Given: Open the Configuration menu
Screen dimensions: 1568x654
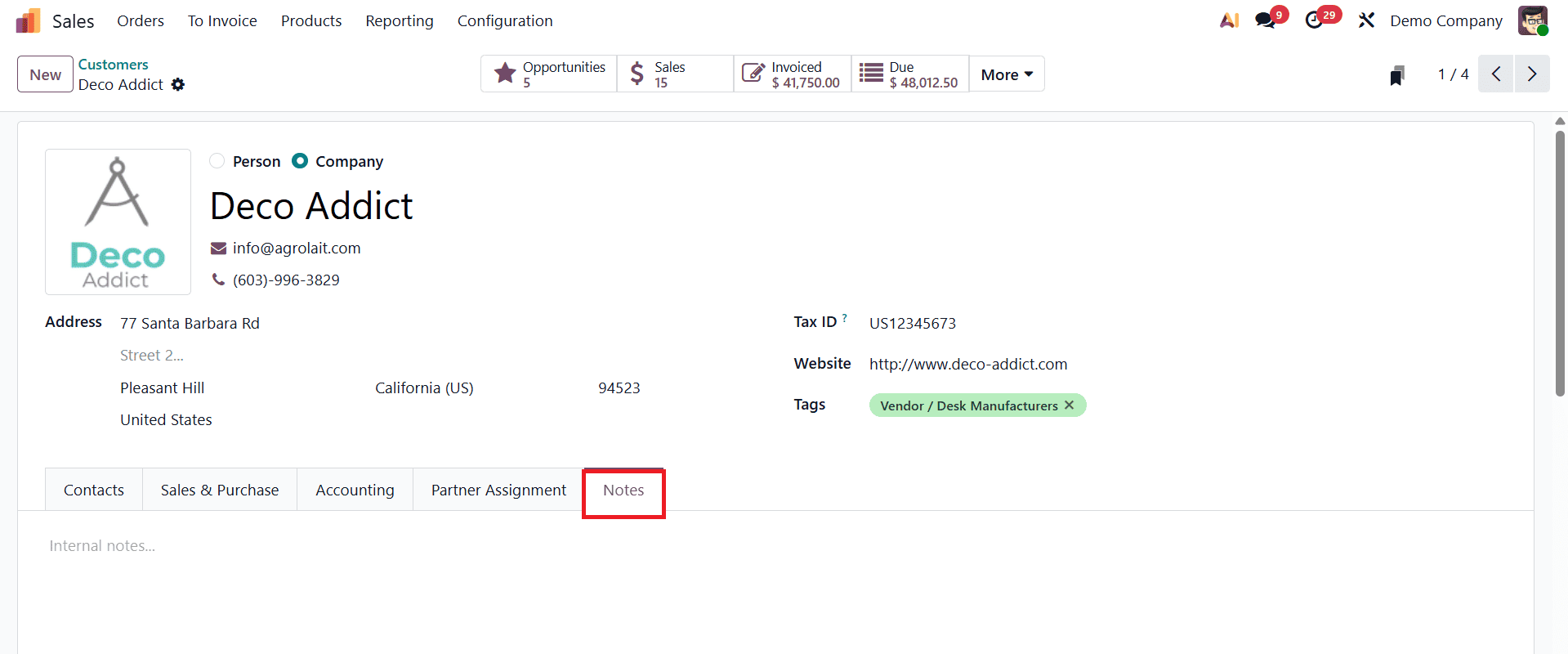Looking at the screenshot, I should tap(505, 20).
